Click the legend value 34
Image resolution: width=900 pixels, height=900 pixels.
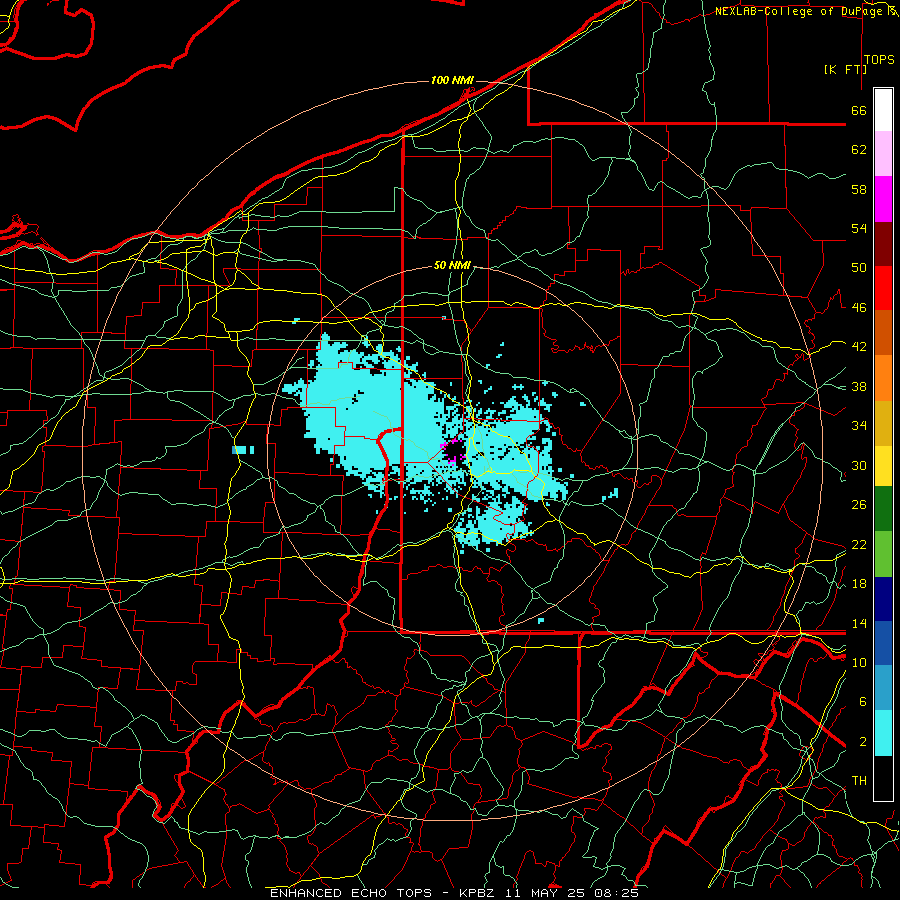[859, 426]
